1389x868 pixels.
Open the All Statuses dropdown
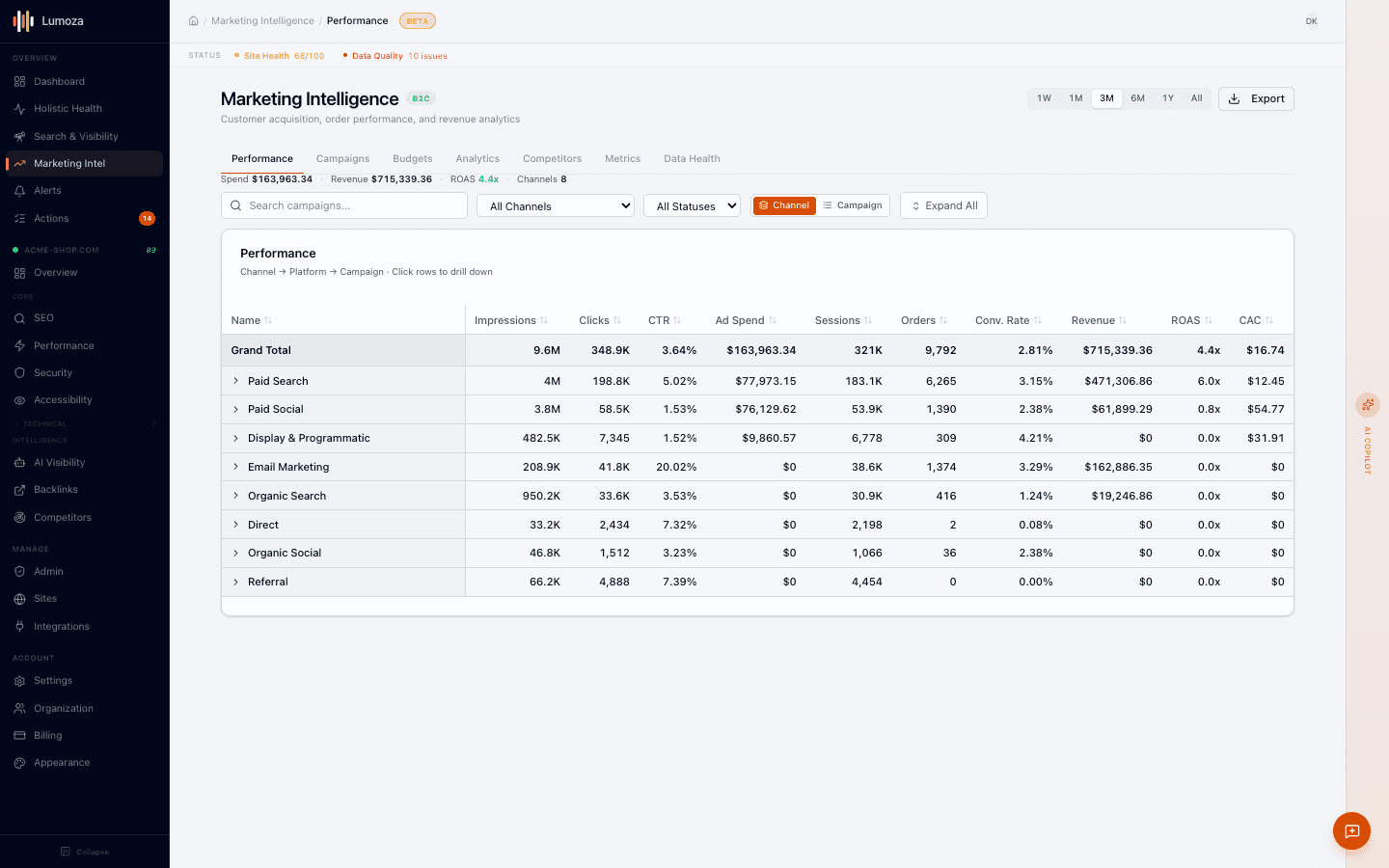click(x=693, y=205)
